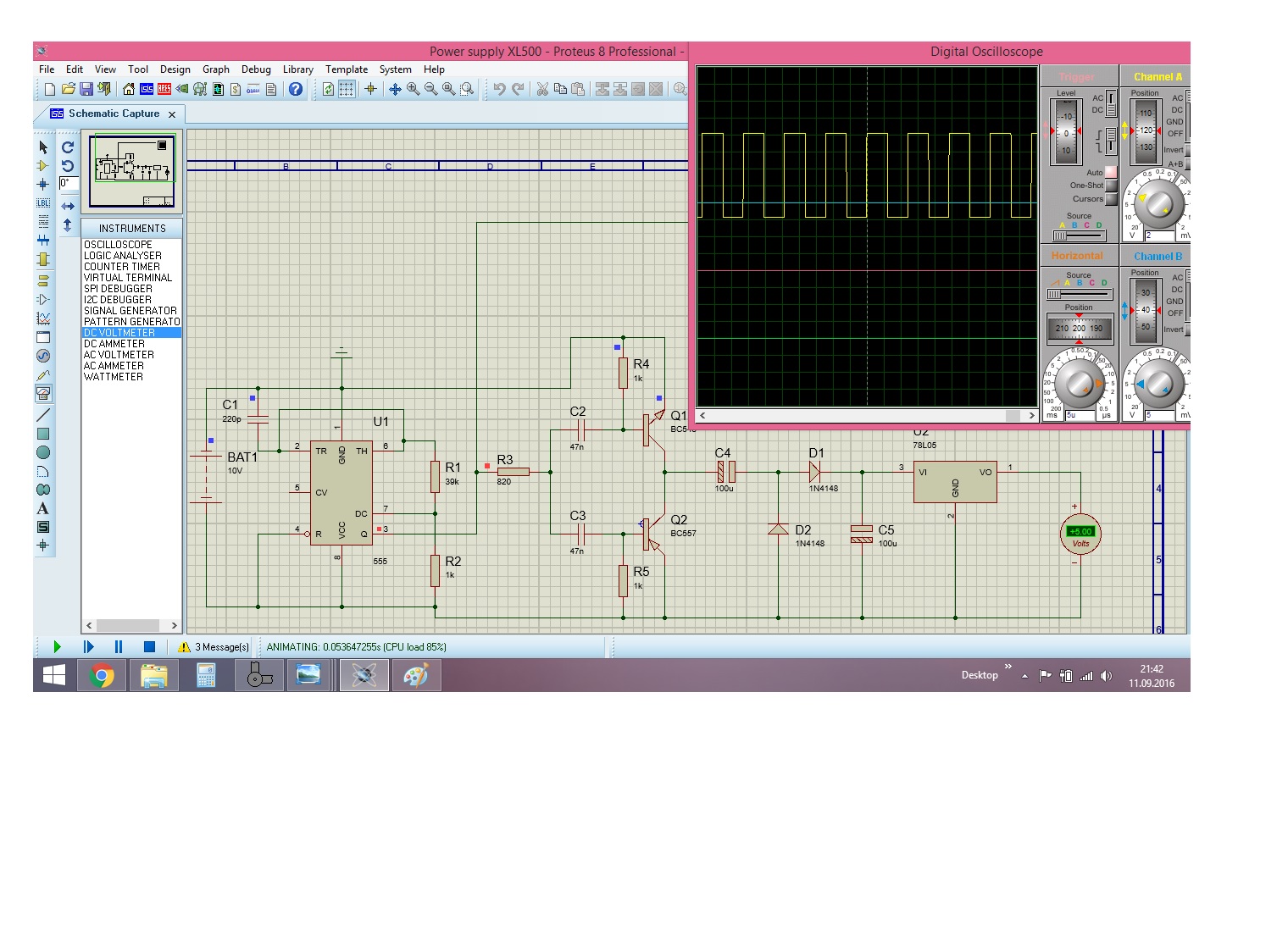Click the Step simulation button

click(x=88, y=646)
